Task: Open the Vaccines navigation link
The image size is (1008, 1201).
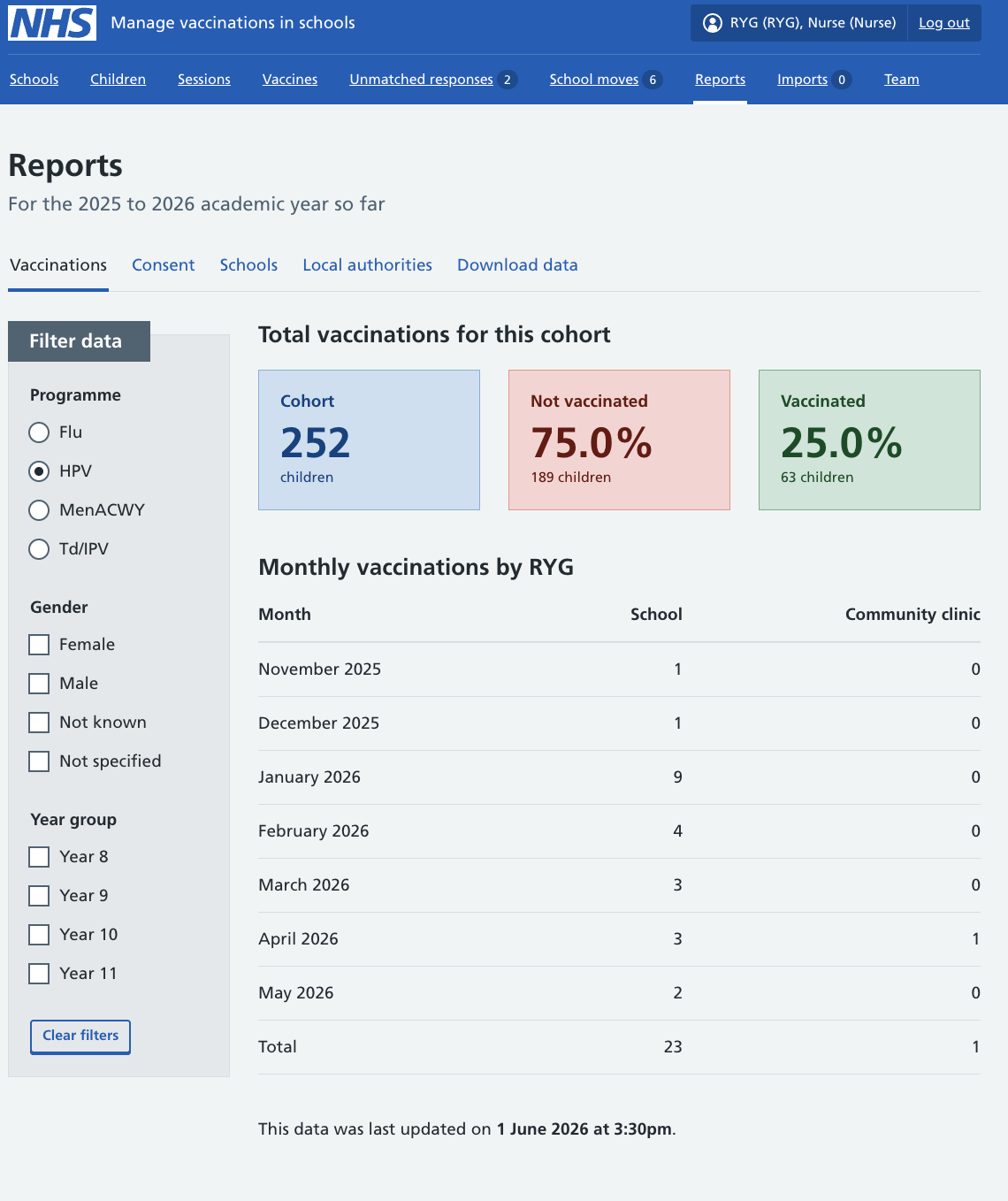Action: [290, 80]
